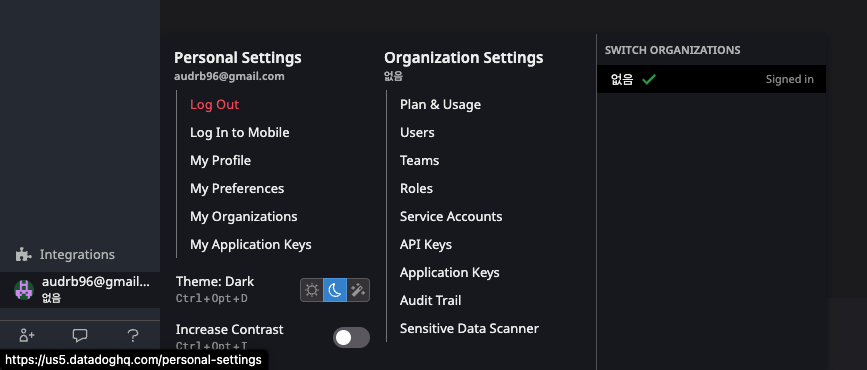The width and height of the screenshot is (867, 370).
Task: Select the light theme sun icon
Action: click(x=312, y=290)
